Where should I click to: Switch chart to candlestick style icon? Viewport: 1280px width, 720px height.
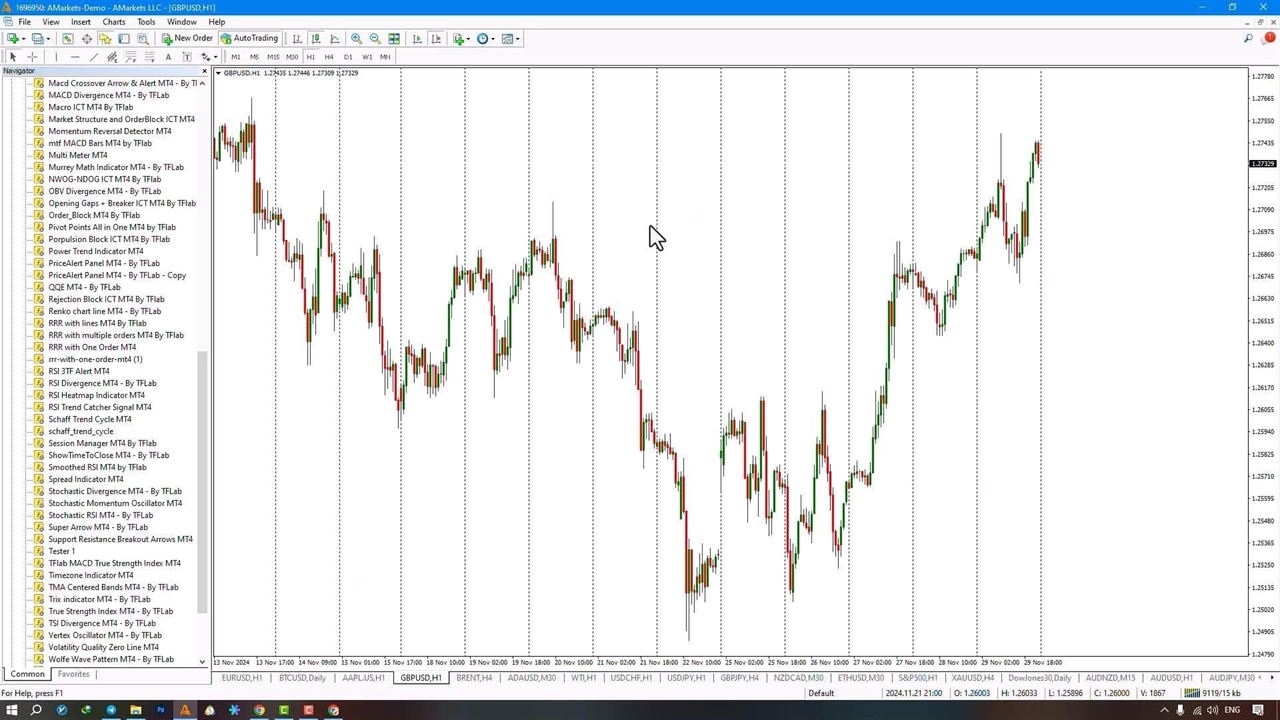(316, 38)
